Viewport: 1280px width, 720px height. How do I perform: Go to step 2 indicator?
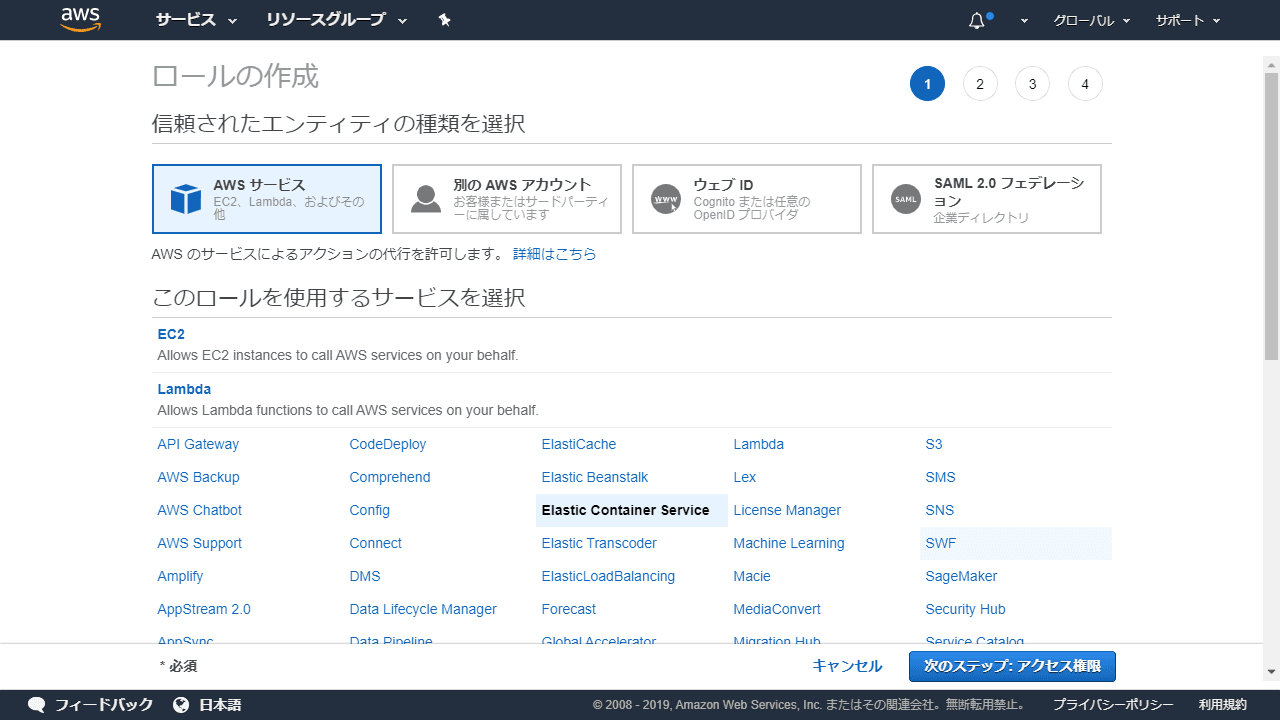click(x=980, y=84)
